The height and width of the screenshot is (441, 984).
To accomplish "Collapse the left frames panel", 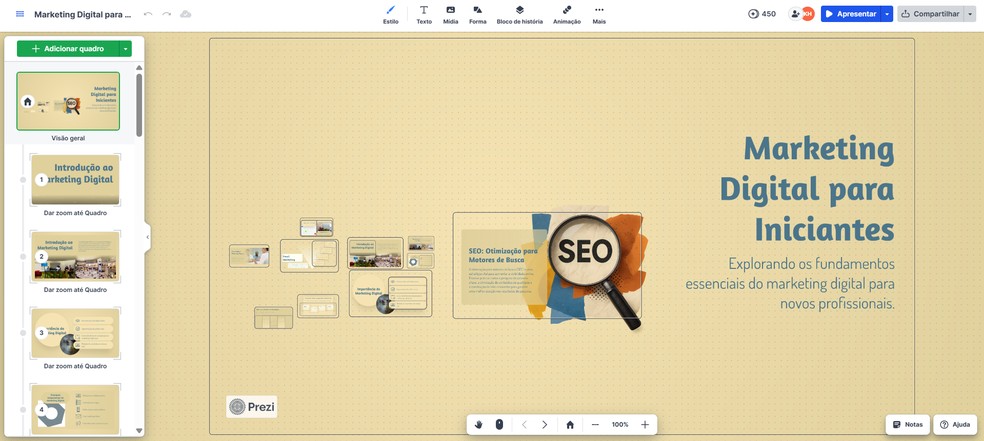I will click(147, 237).
